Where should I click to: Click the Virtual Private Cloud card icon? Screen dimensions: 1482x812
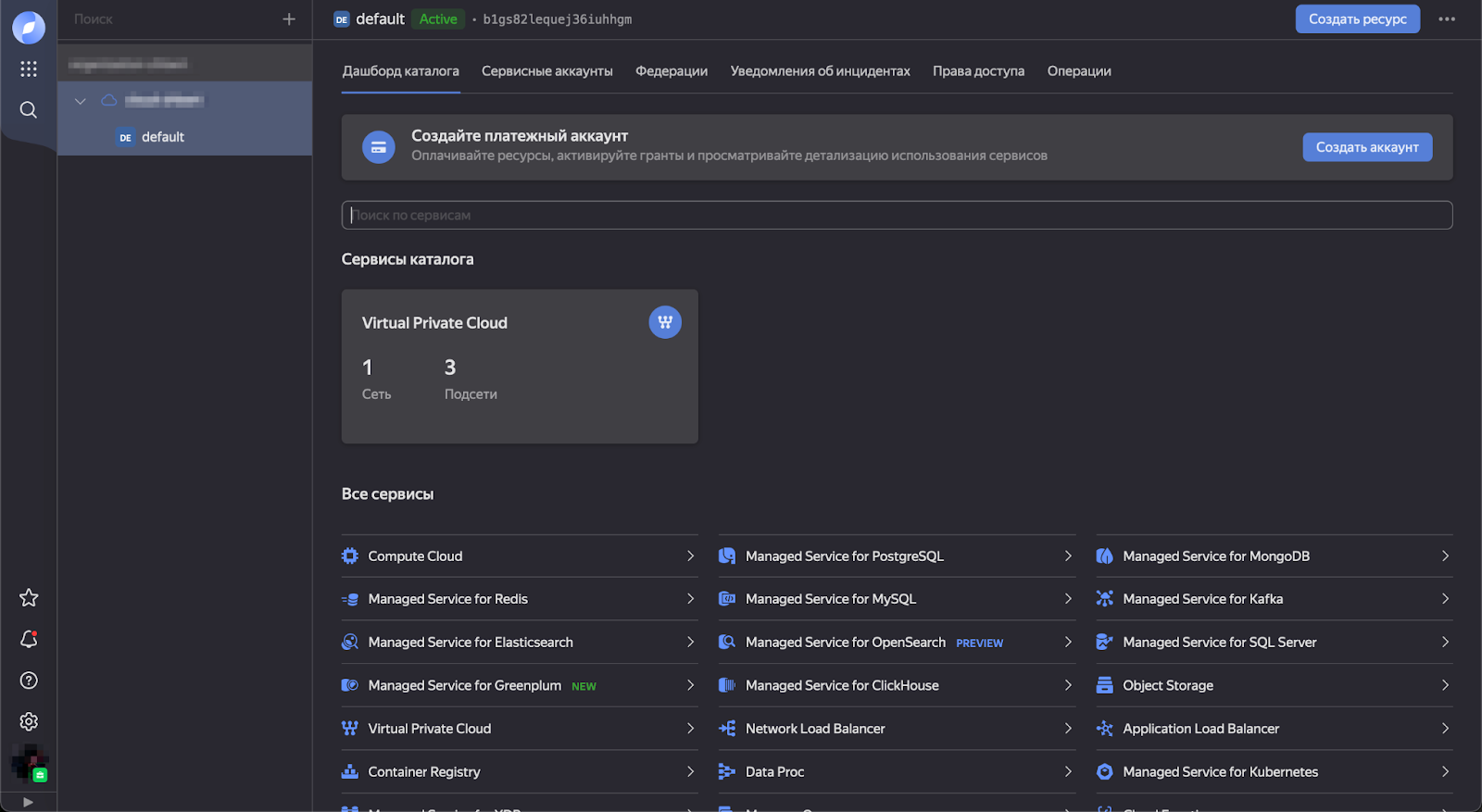tap(665, 322)
